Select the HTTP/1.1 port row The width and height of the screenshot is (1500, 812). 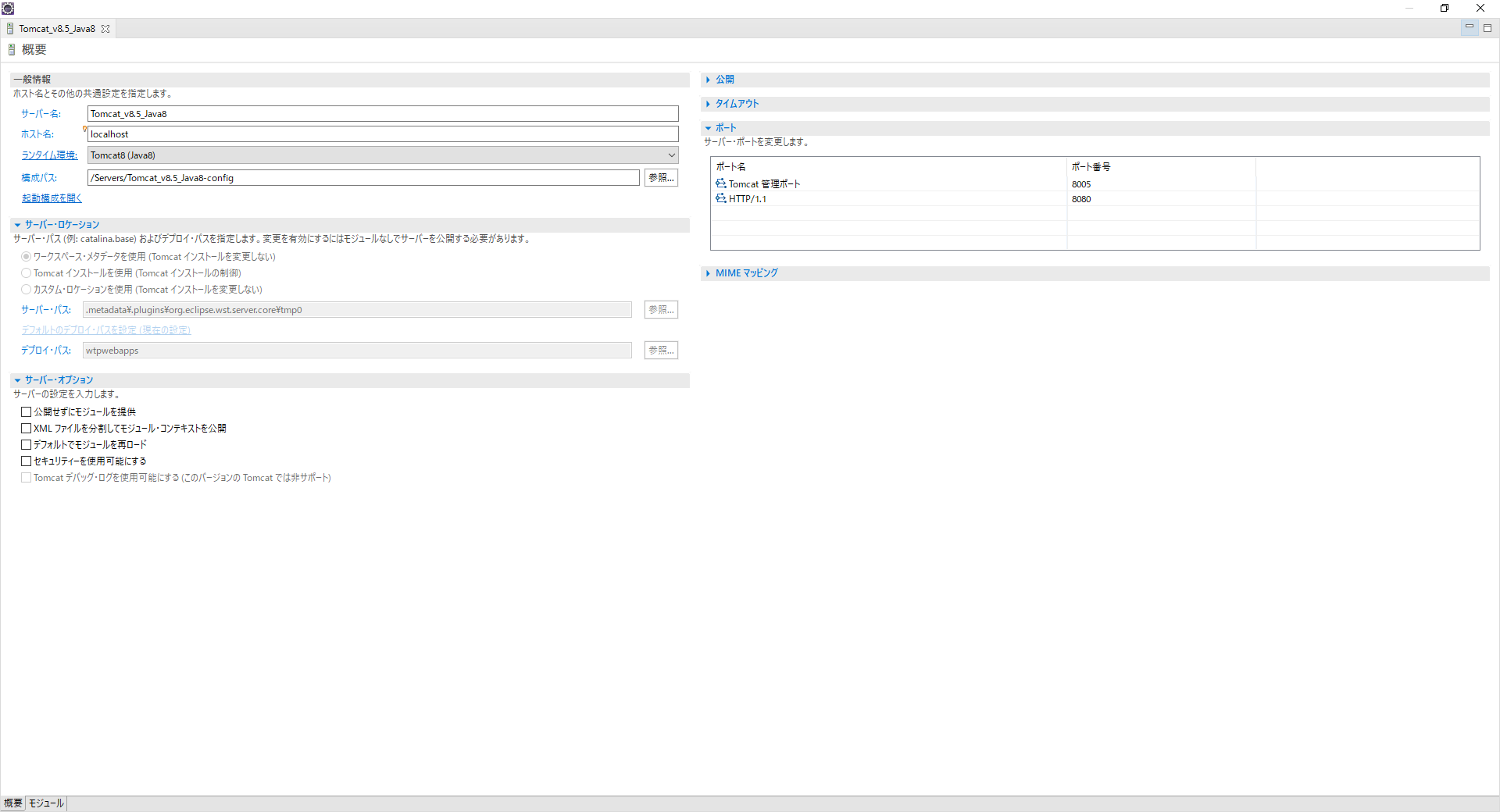(x=1095, y=199)
